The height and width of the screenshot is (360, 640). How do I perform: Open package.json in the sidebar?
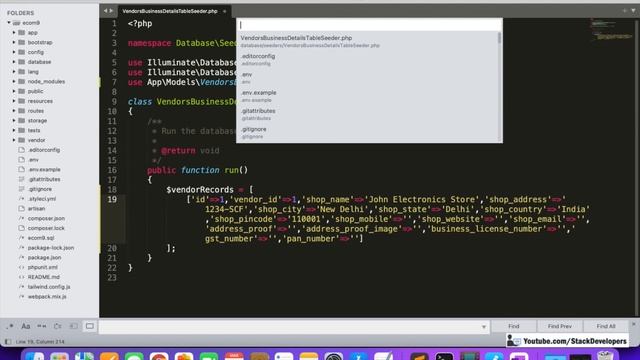tap(44, 258)
